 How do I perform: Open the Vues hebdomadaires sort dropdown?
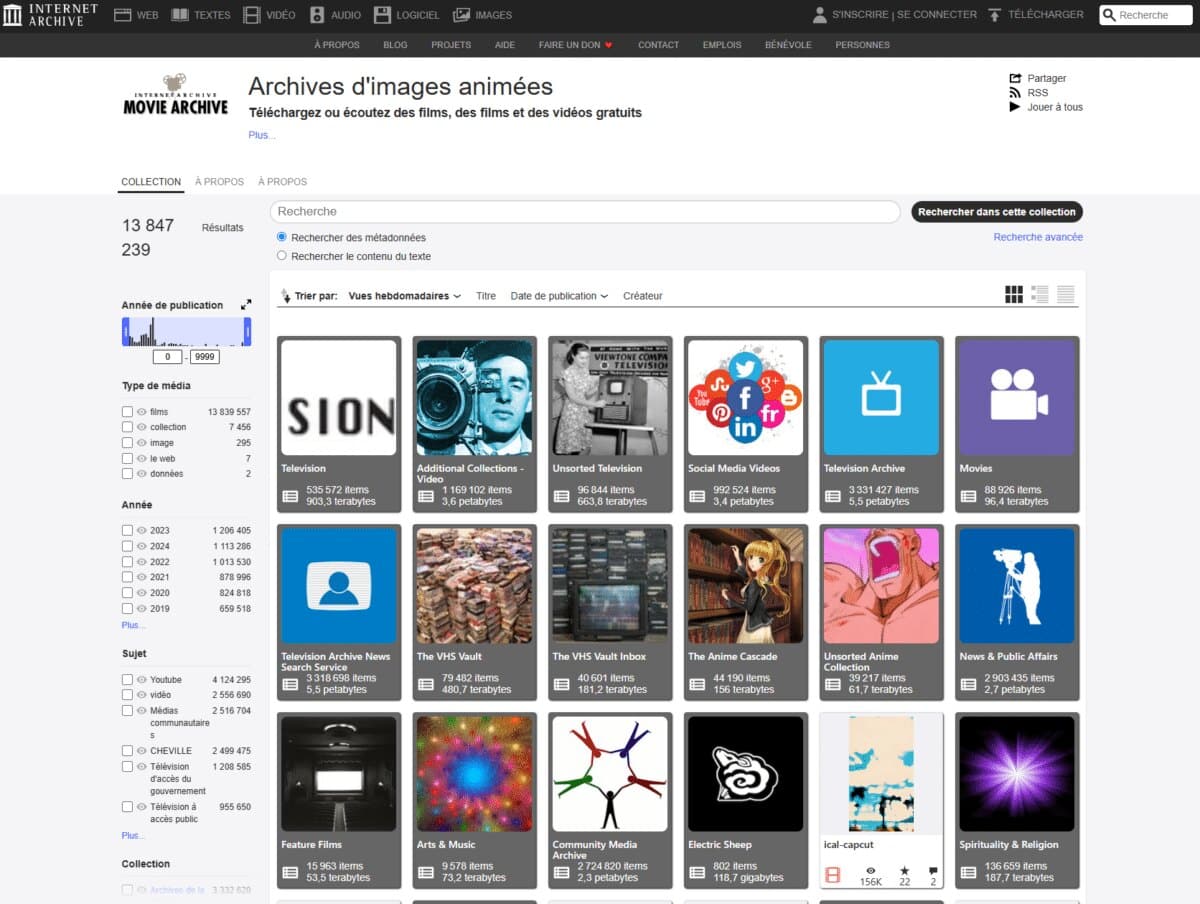point(405,296)
